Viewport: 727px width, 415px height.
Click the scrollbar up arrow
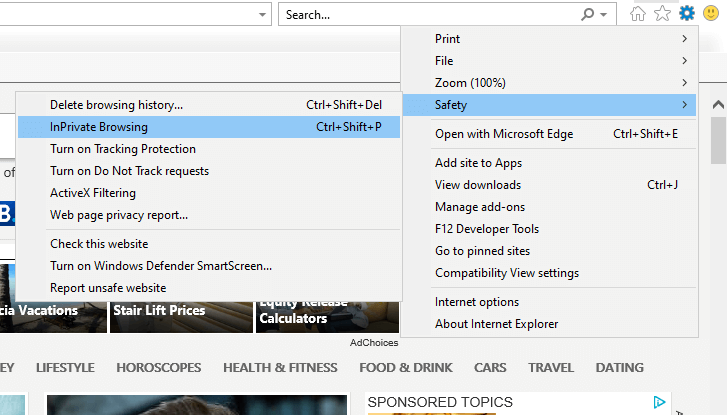point(718,105)
